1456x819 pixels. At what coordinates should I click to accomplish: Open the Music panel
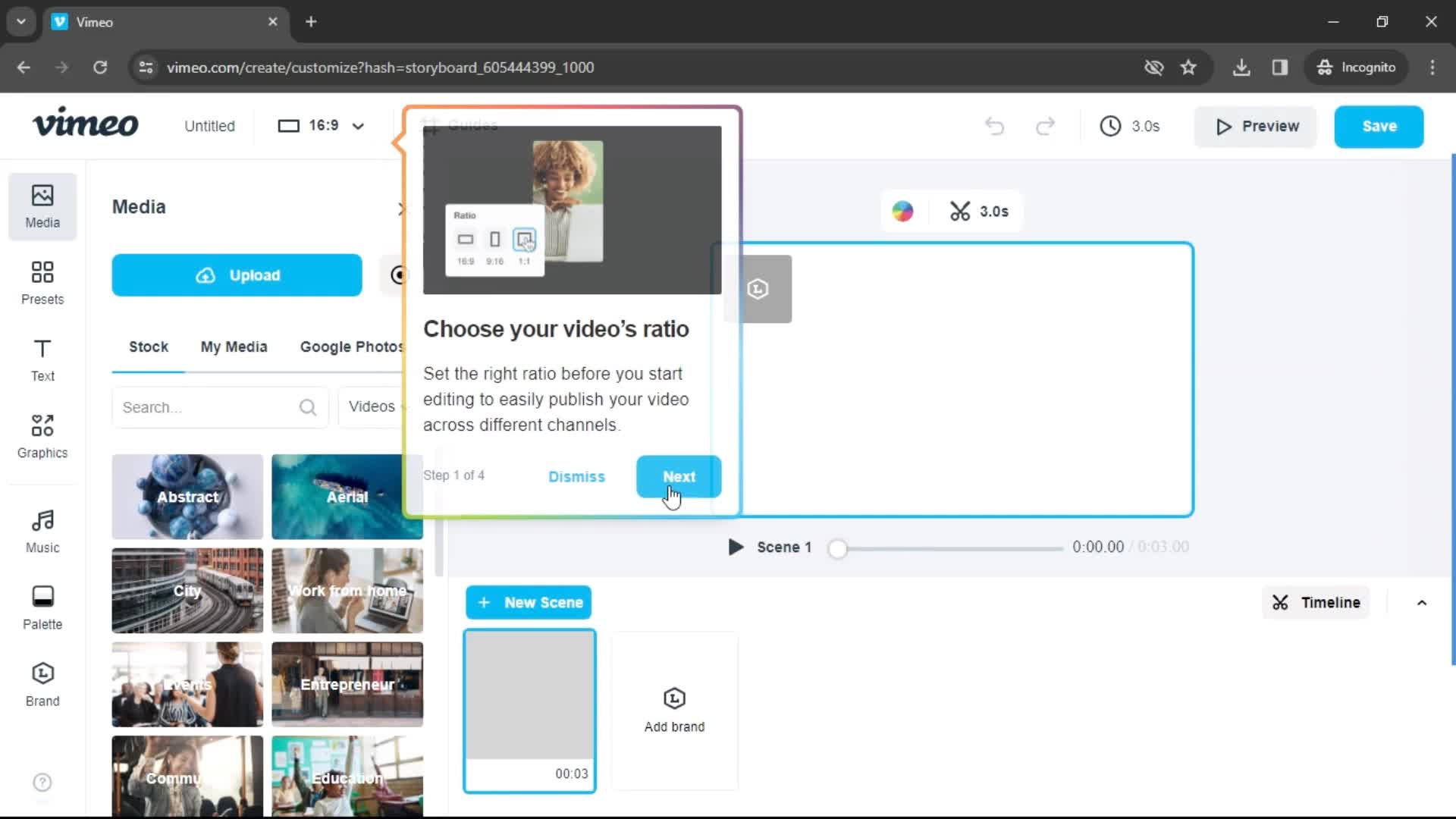[x=42, y=531]
